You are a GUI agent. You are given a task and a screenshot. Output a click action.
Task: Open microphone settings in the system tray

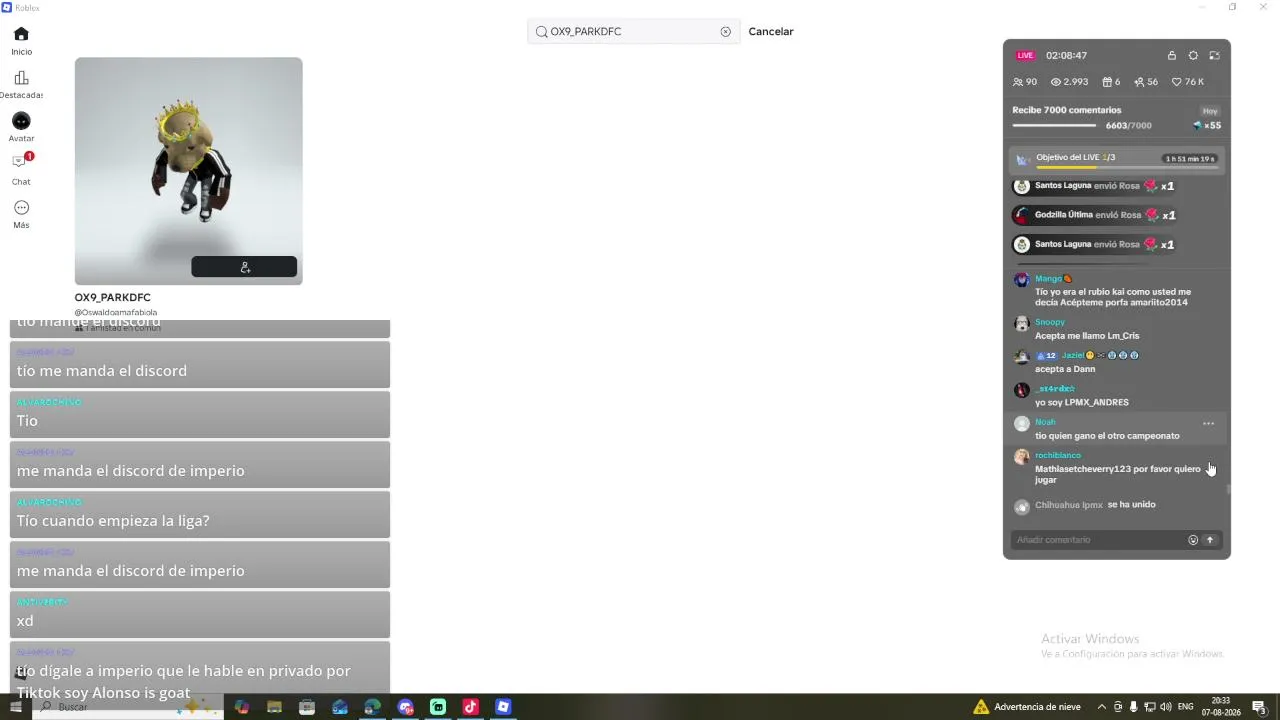point(1134,707)
